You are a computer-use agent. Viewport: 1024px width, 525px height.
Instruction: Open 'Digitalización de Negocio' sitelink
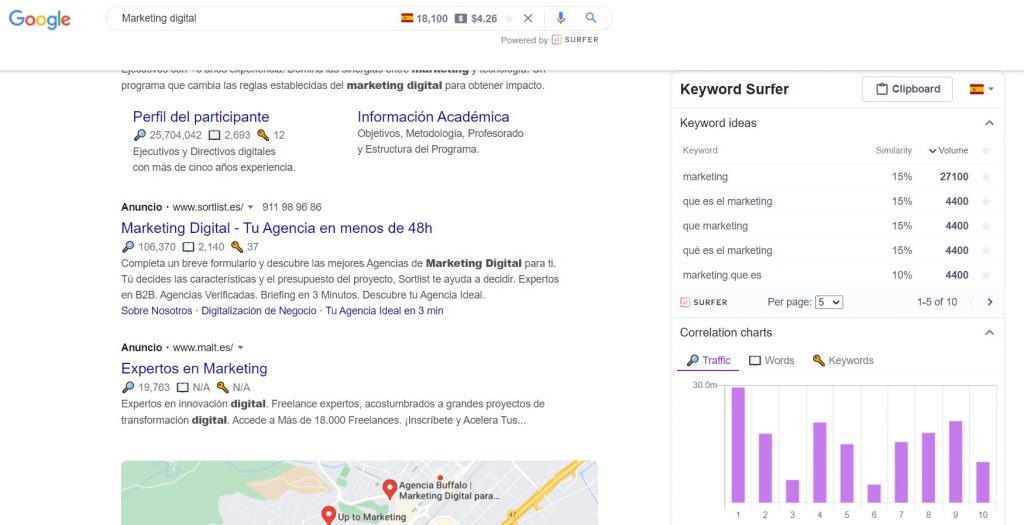click(259, 311)
